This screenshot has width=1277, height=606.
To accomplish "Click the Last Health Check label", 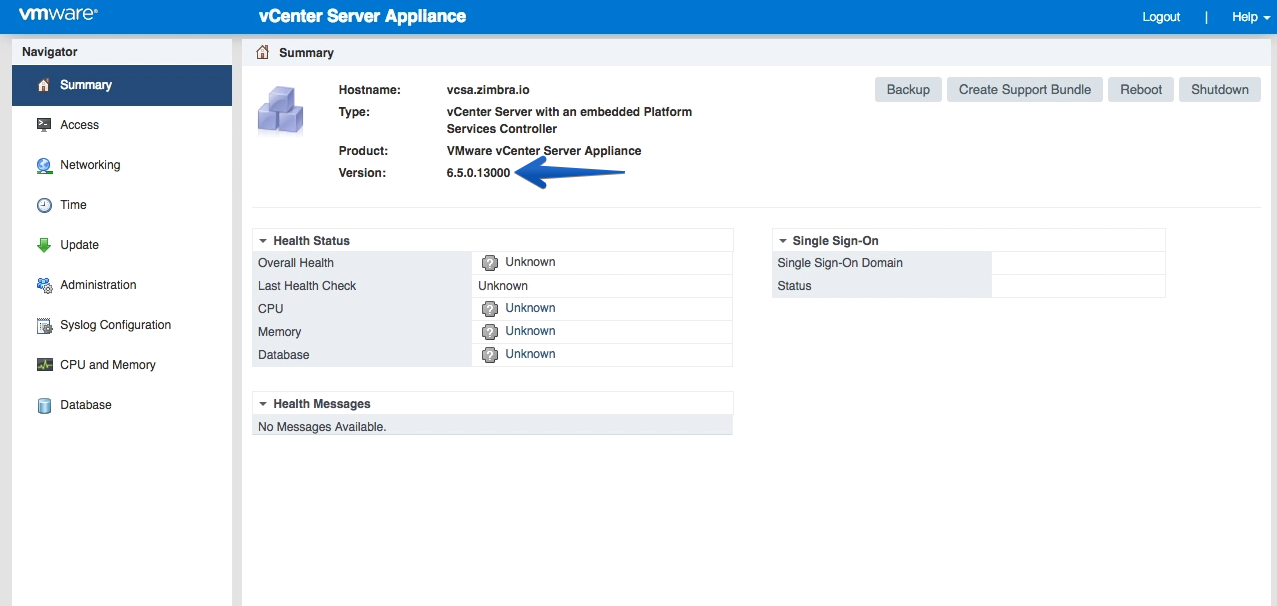I will click(x=307, y=286).
